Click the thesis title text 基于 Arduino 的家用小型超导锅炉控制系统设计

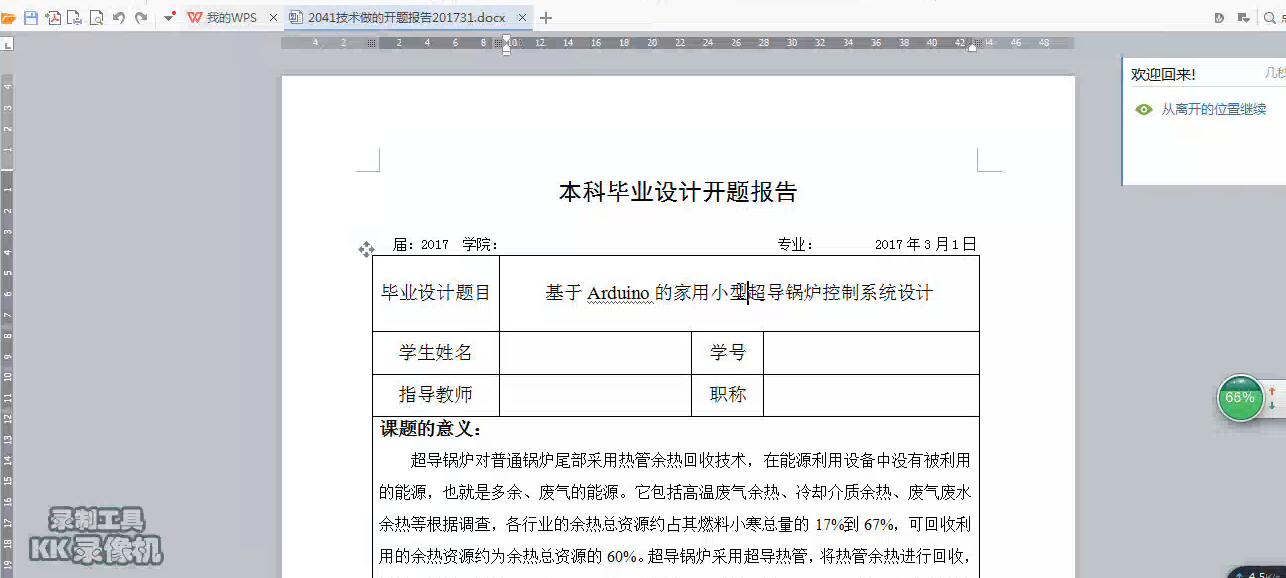(x=739, y=293)
